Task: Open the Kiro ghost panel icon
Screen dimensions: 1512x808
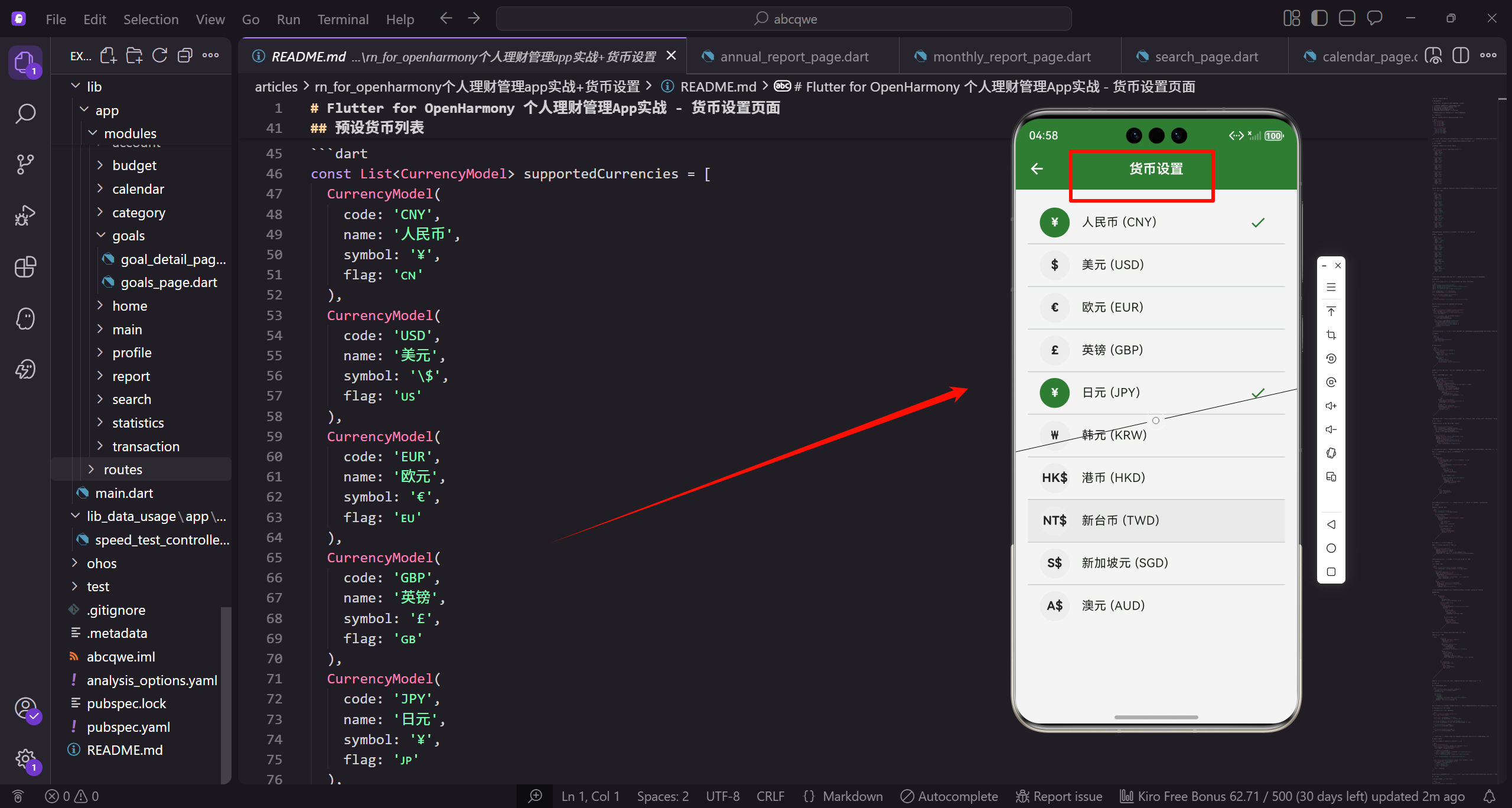Action: coord(25,318)
